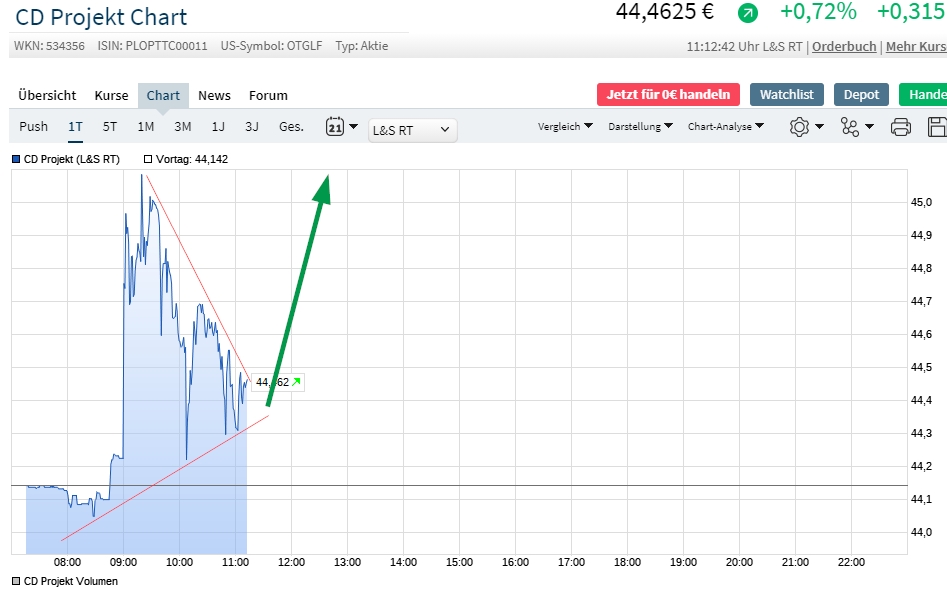Viewport: 947px width, 589px height.
Task: Click the 11:12:42 Uhr L&S RT timestamp
Action: pos(744,47)
